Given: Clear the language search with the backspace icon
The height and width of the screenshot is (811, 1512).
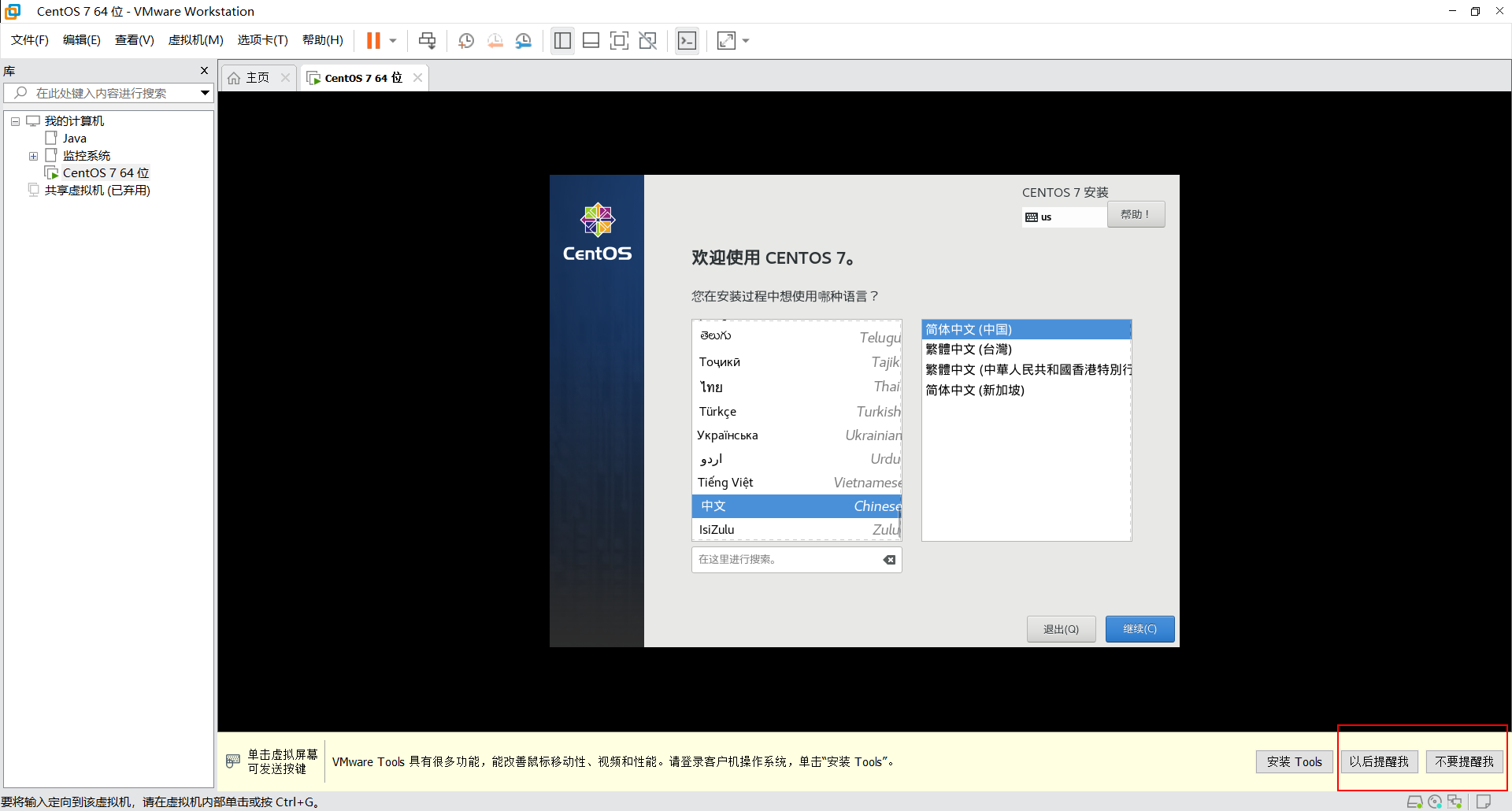Looking at the screenshot, I should tap(889, 560).
